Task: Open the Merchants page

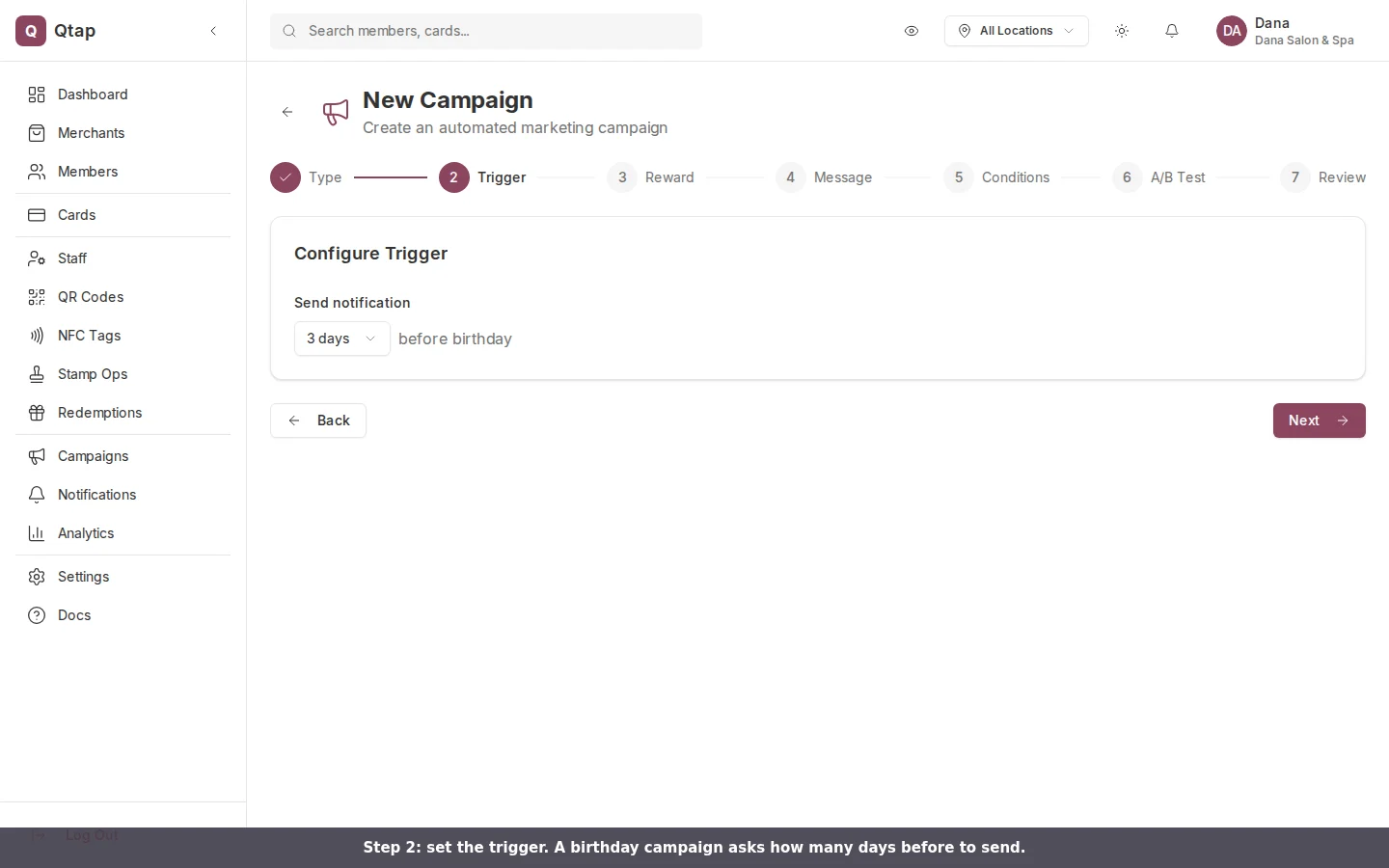Action: coord(123,133)
